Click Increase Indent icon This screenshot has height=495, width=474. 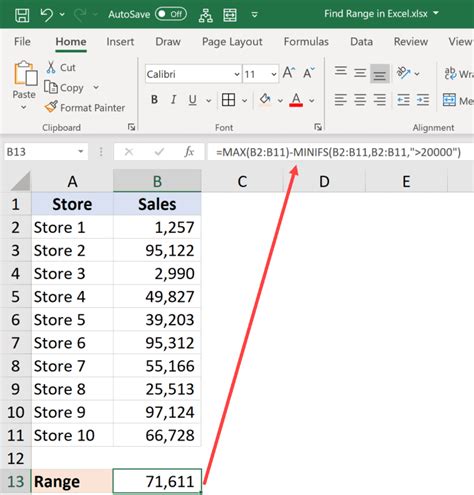tap(423, 100)
